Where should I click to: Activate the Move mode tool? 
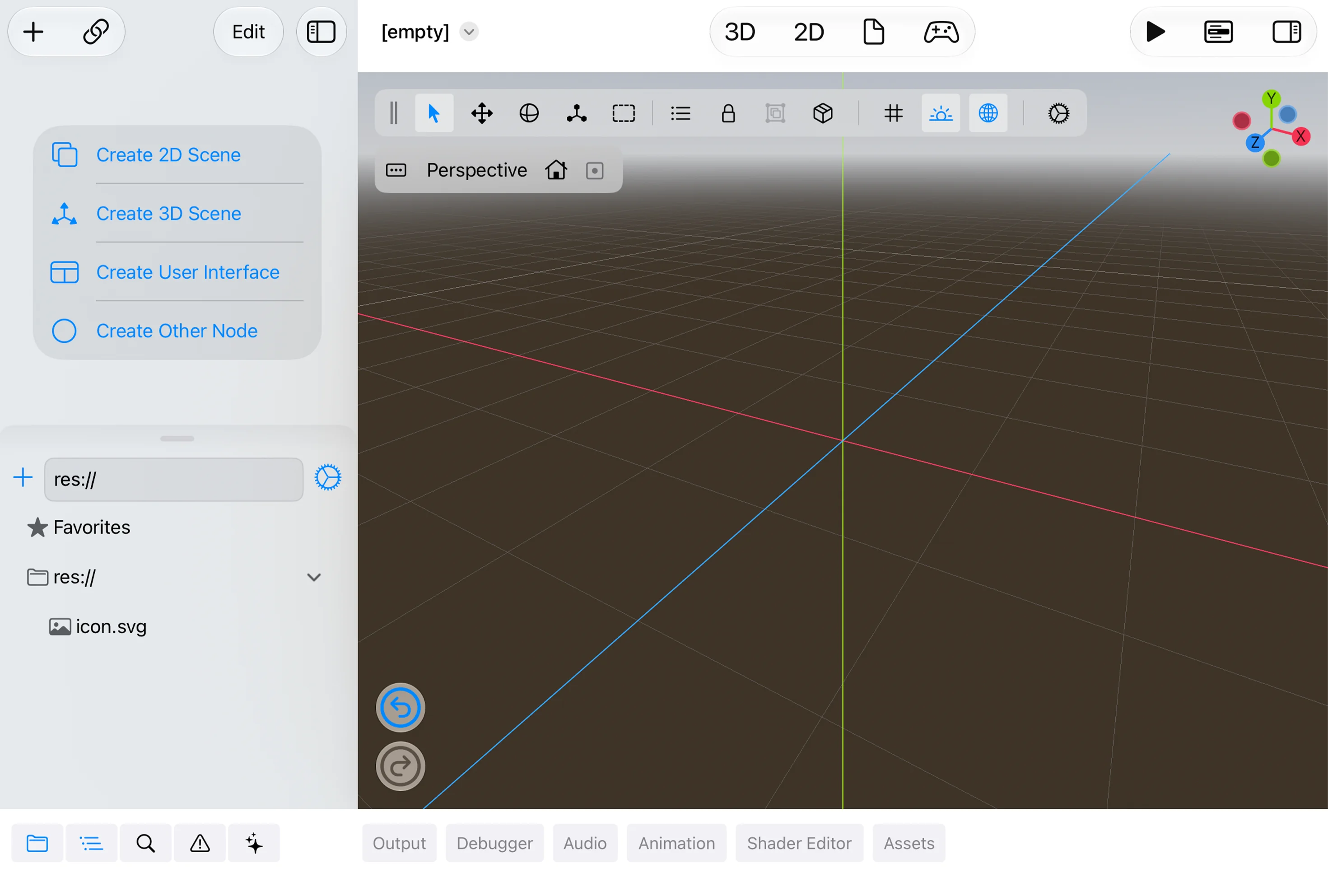click(481, 113)
